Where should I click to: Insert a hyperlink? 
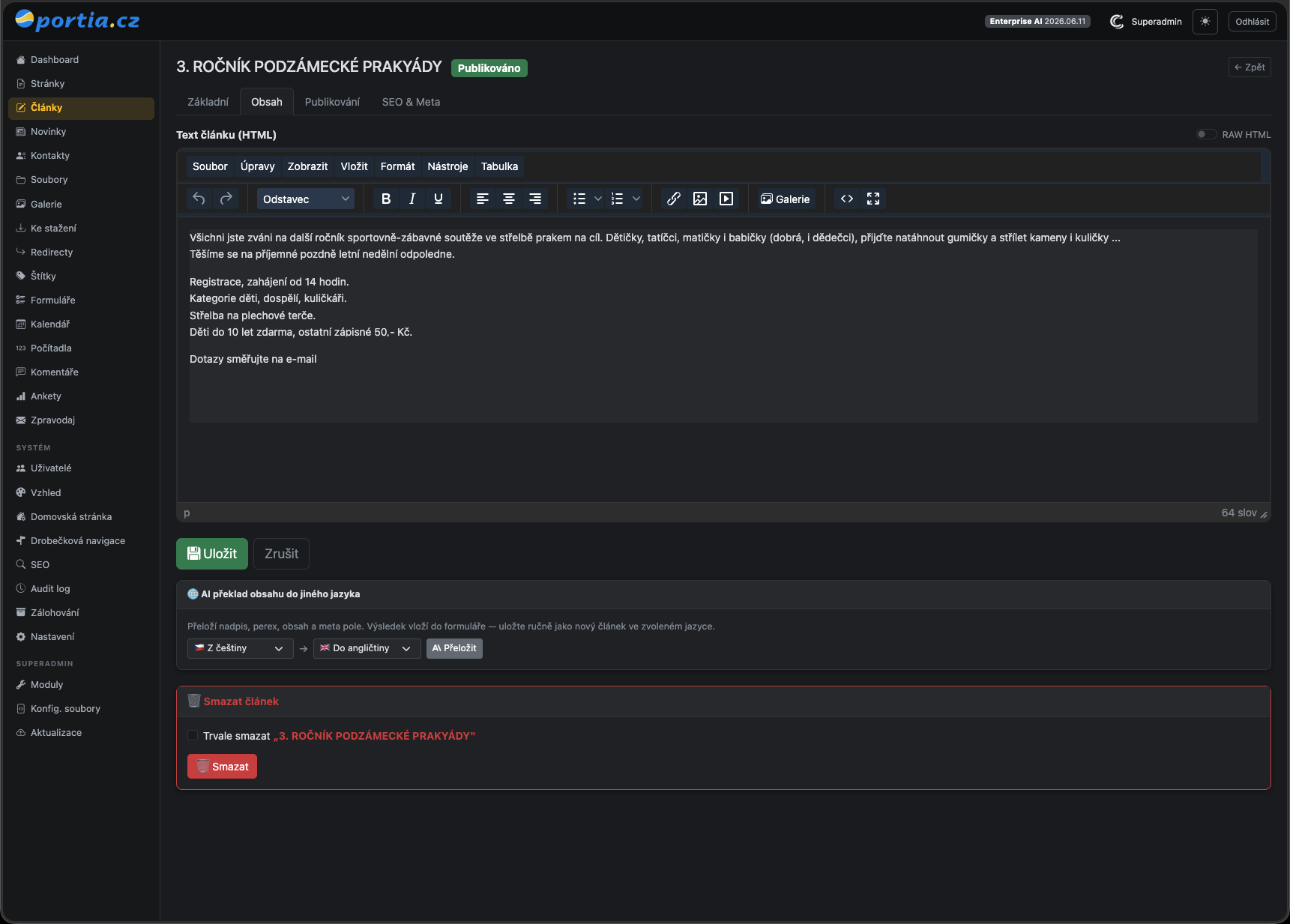click(674, 199)
